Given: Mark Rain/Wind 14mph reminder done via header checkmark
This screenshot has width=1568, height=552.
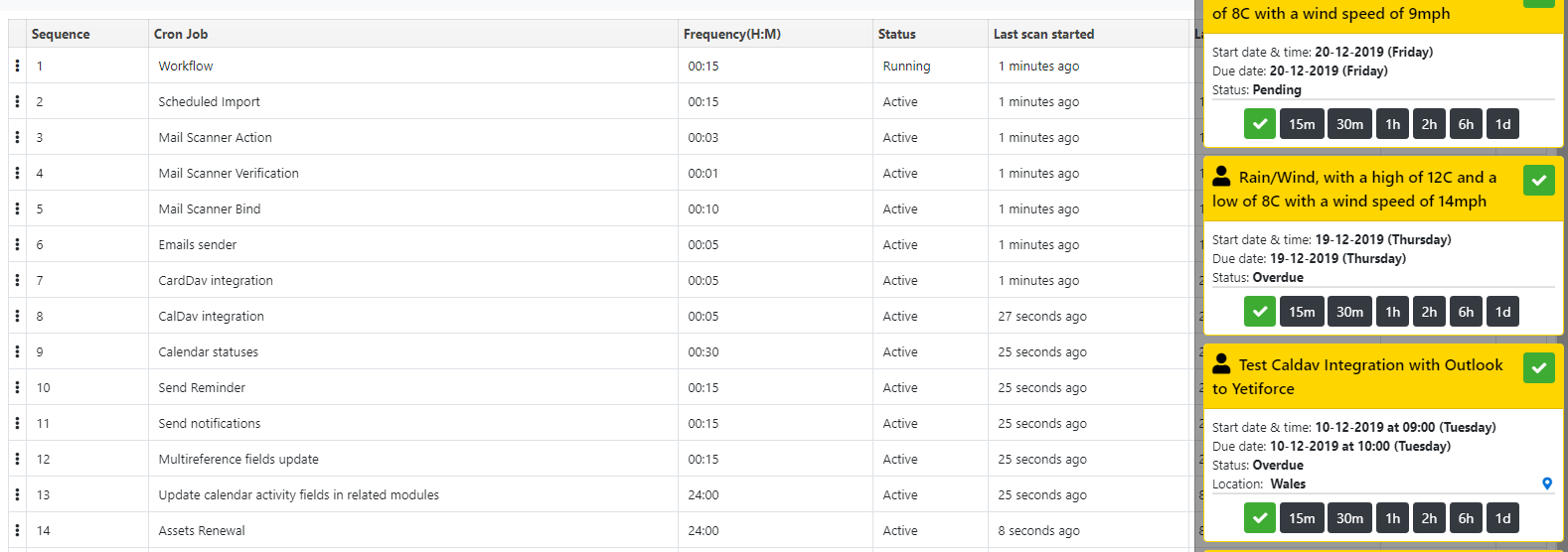Looking at the screenshot, I should pos(1539,180).
